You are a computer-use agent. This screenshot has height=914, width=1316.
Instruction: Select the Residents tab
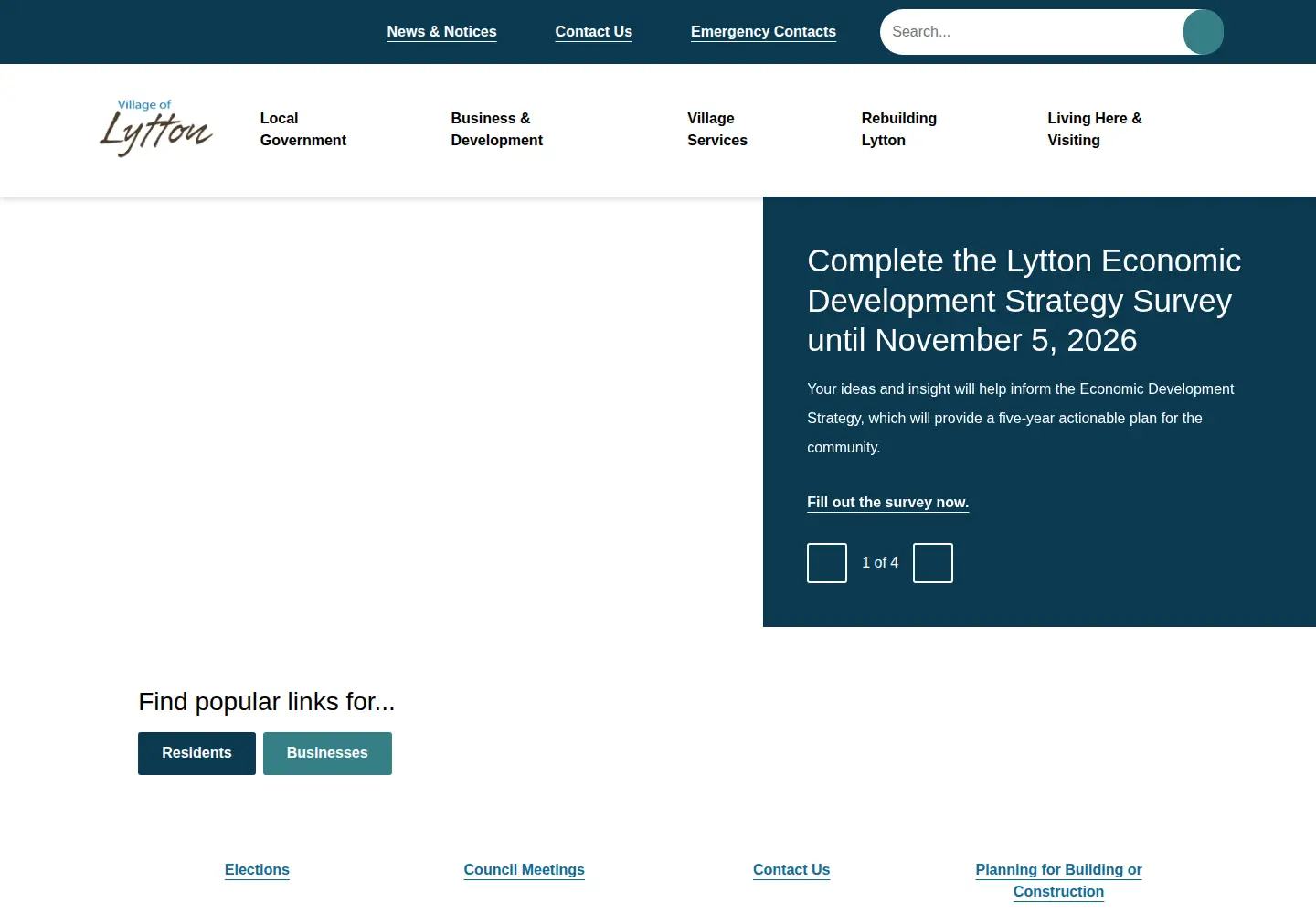pos(196,753)
